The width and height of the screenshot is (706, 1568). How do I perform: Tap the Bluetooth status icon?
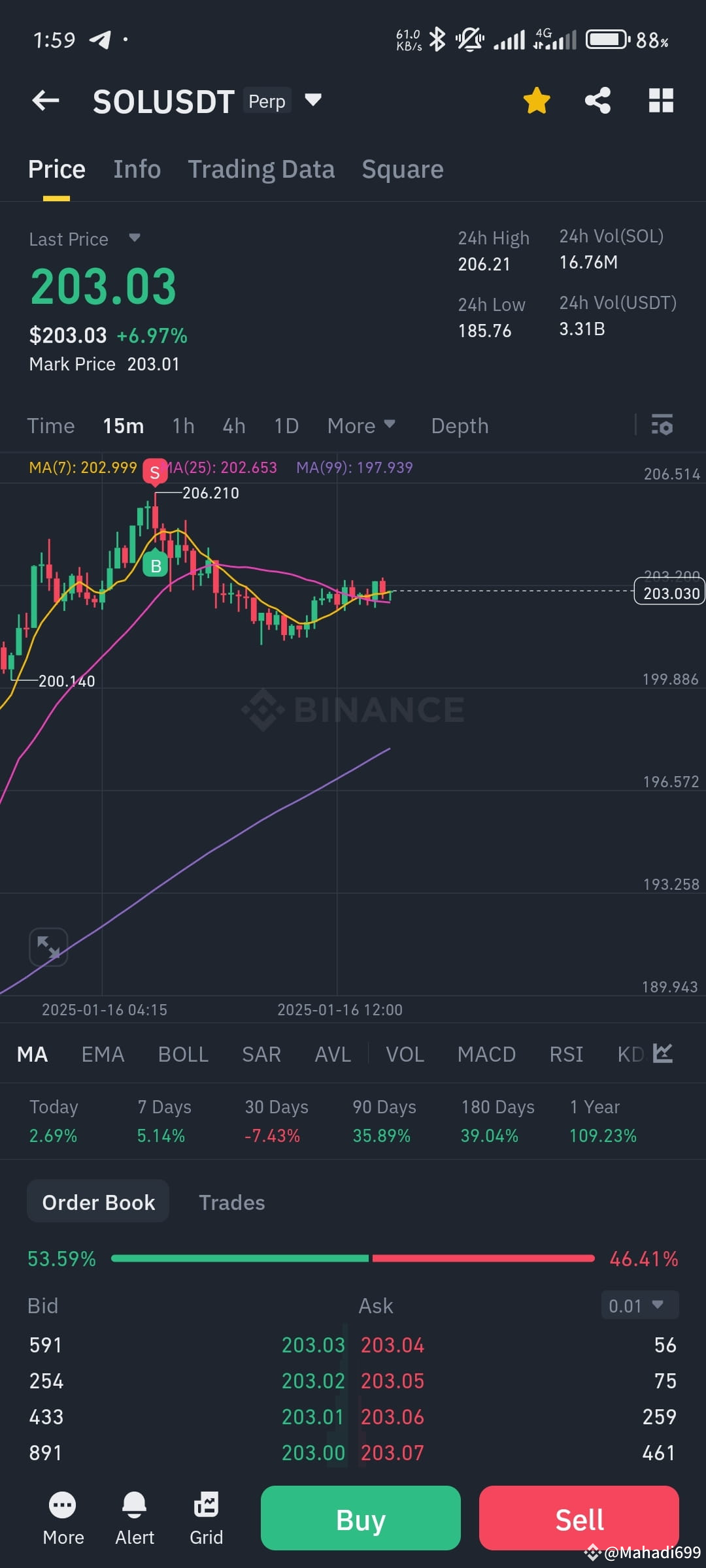(x=437, y=40)
